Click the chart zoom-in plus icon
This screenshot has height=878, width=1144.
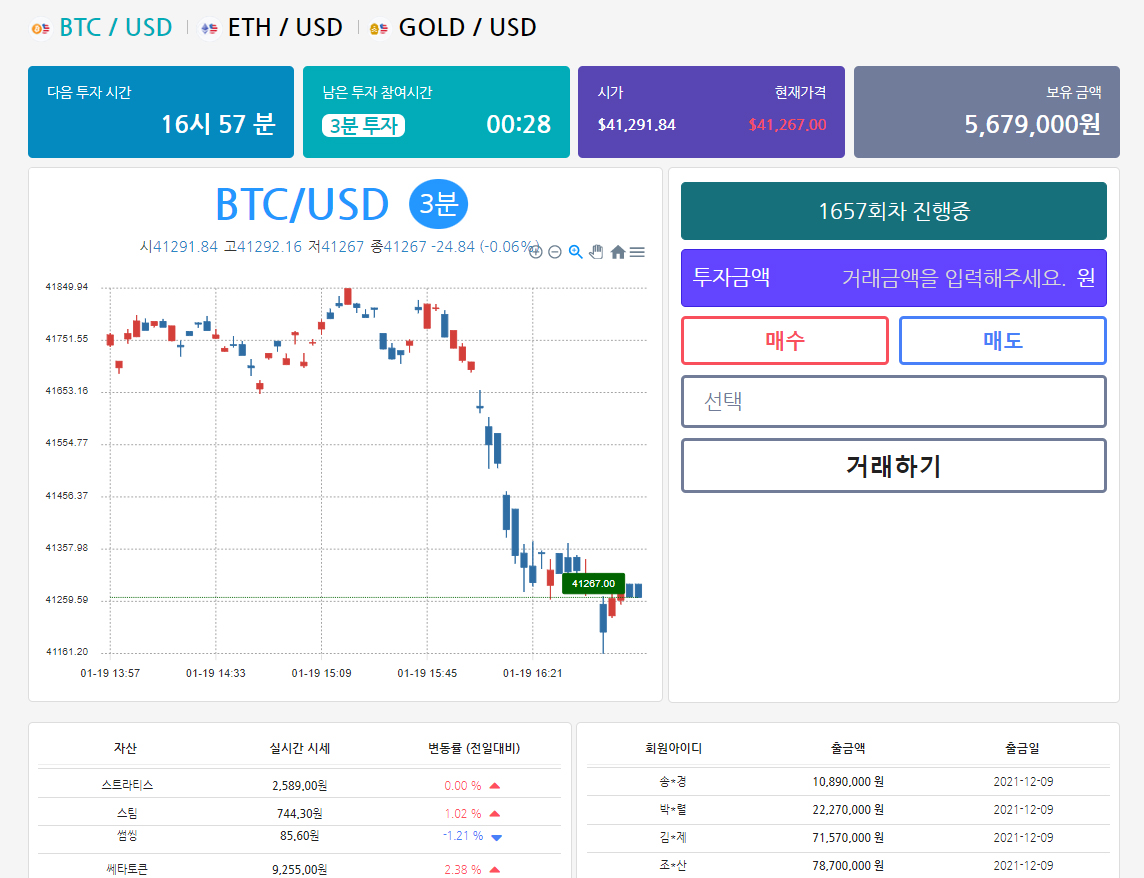click(x=536, y=252)
